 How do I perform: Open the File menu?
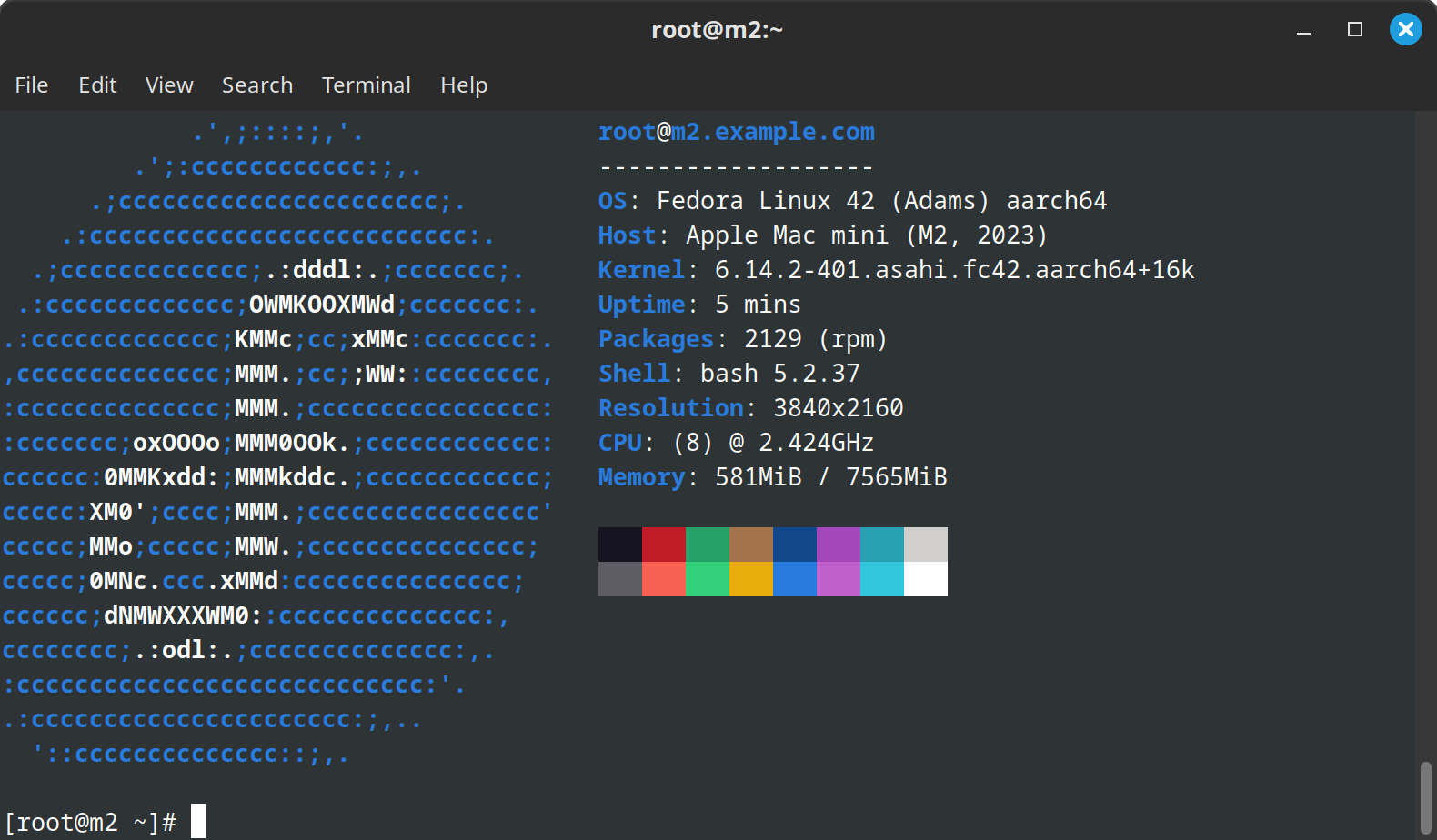(x=32, y=85)
